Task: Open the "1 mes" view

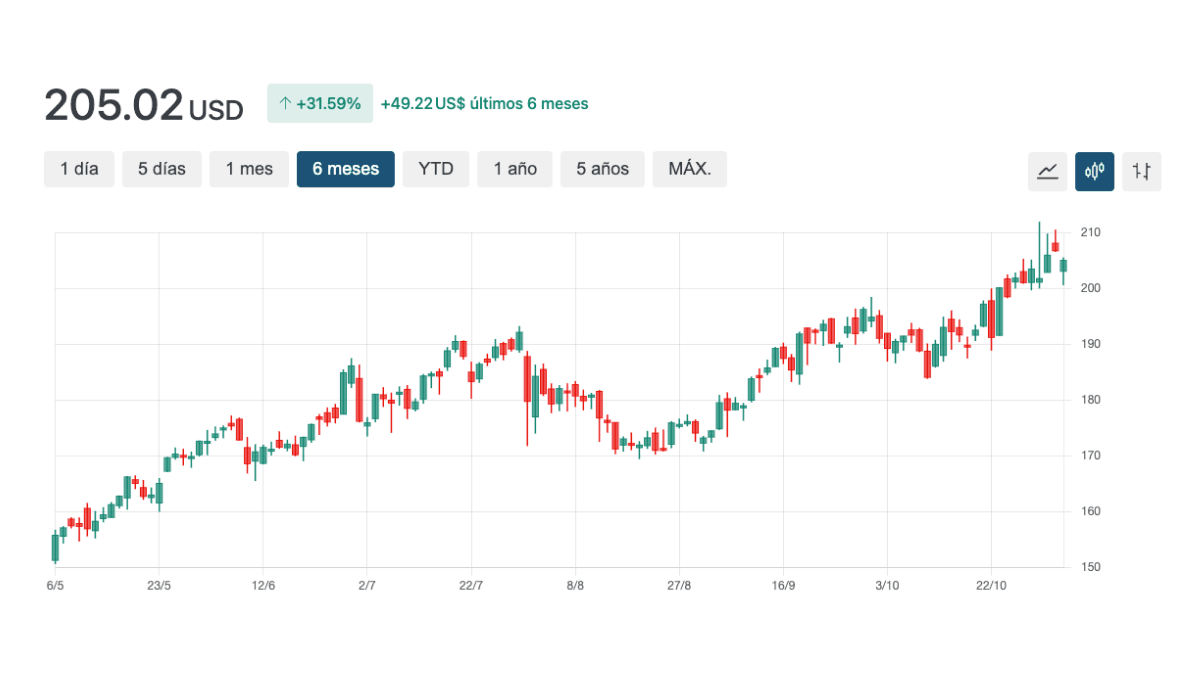Action: (x=249, y=169)
